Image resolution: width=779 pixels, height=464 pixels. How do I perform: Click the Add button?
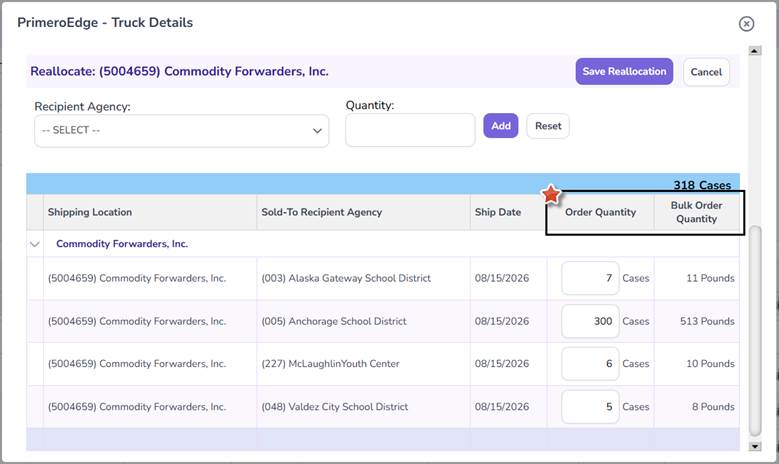pos(501,126)
